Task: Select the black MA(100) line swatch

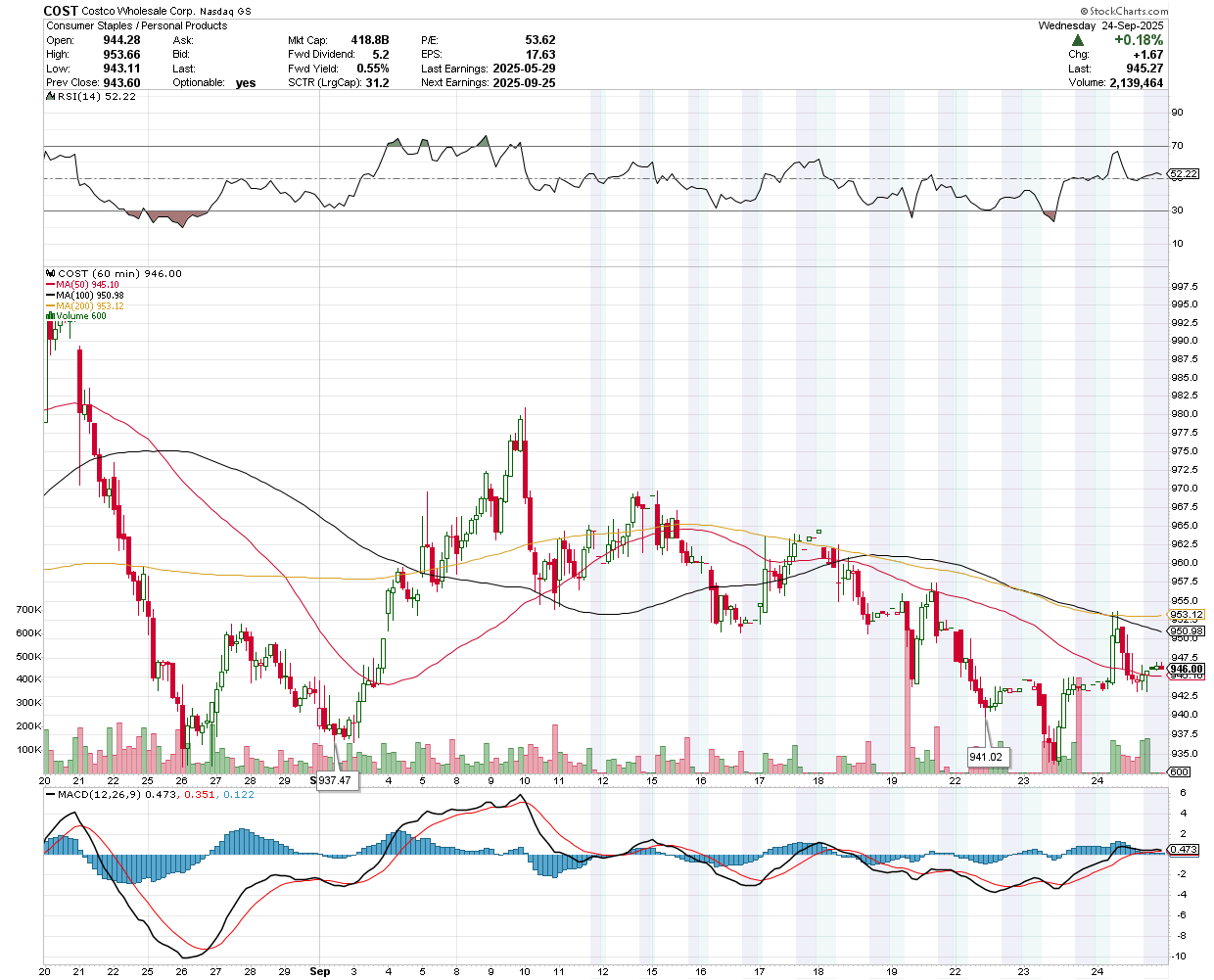Action: coord(51,296)
